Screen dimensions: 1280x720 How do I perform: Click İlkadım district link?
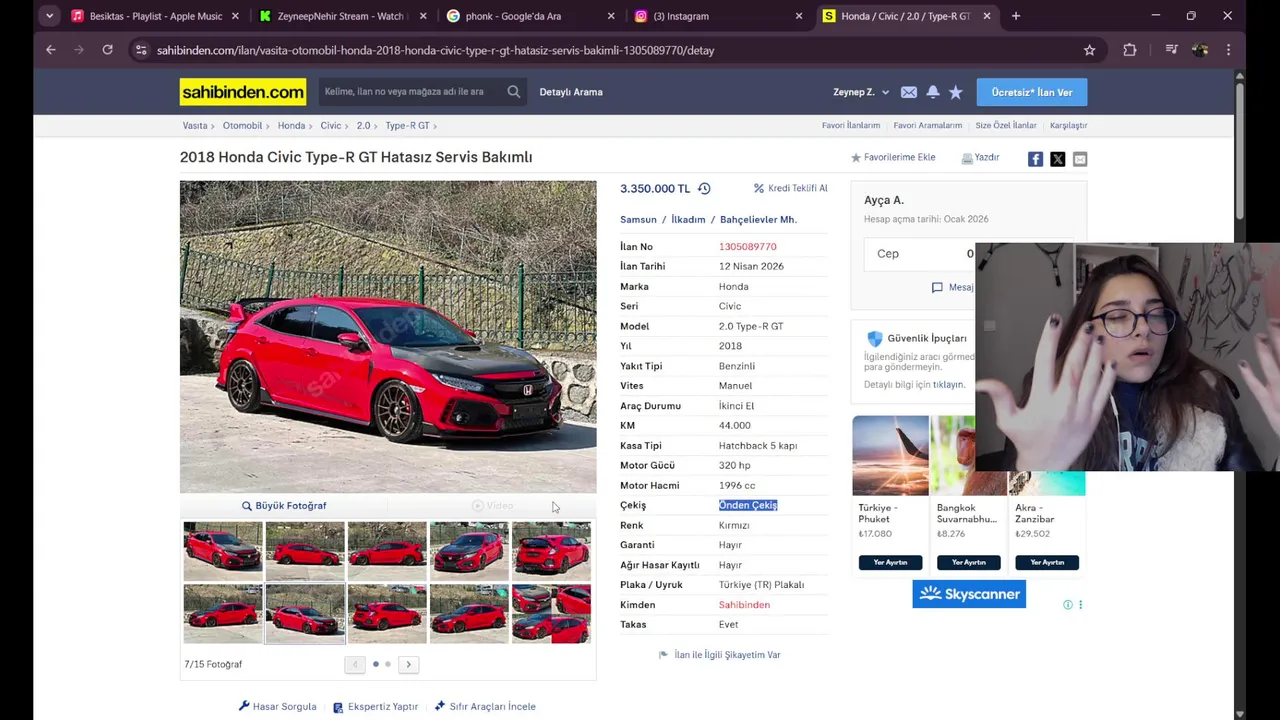pyautogui.click(x=688, y=220)
